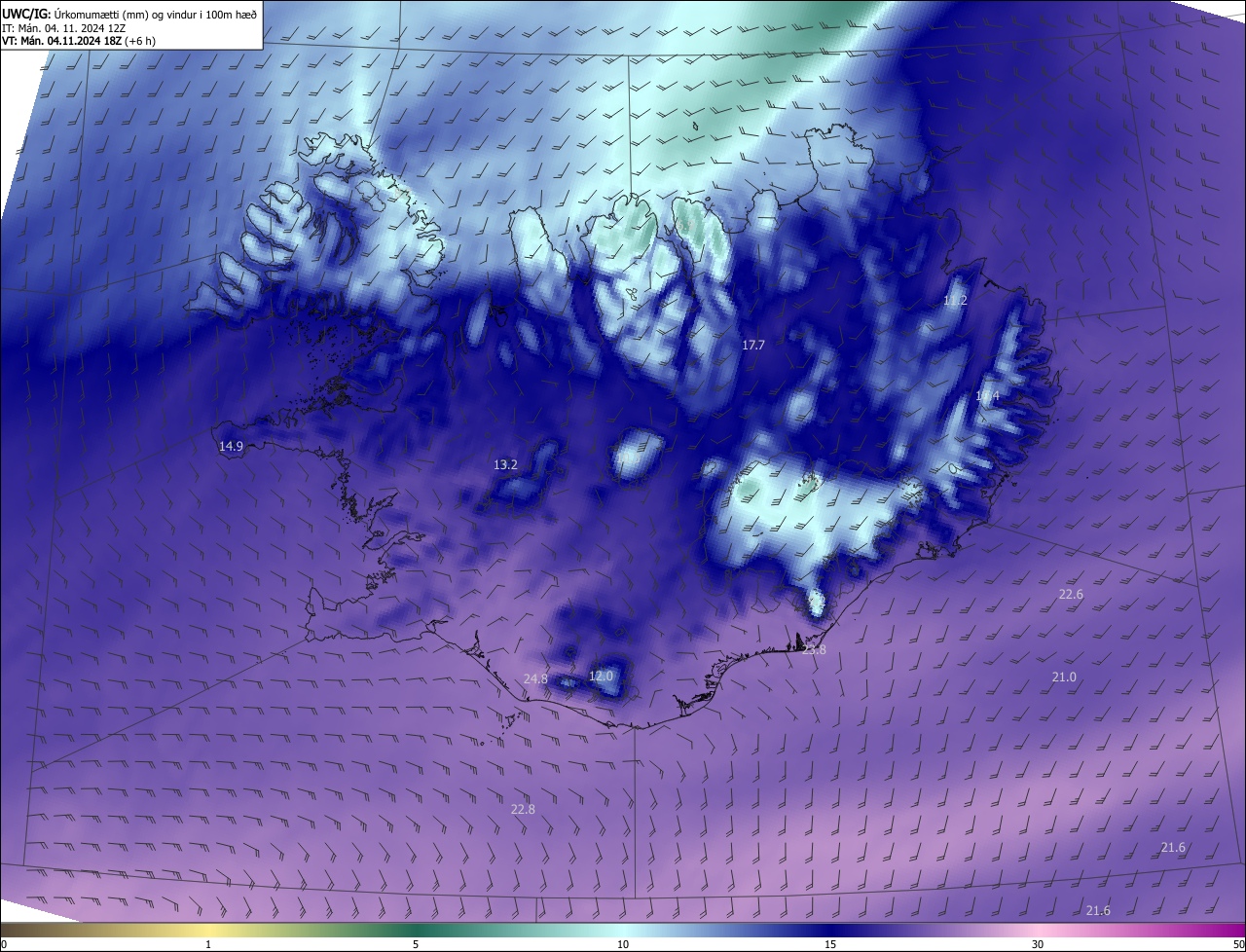
Task: Click the 'VT: Mán. 04.11.2024 18Z (+6 h)' line
Action: point(79,41)
